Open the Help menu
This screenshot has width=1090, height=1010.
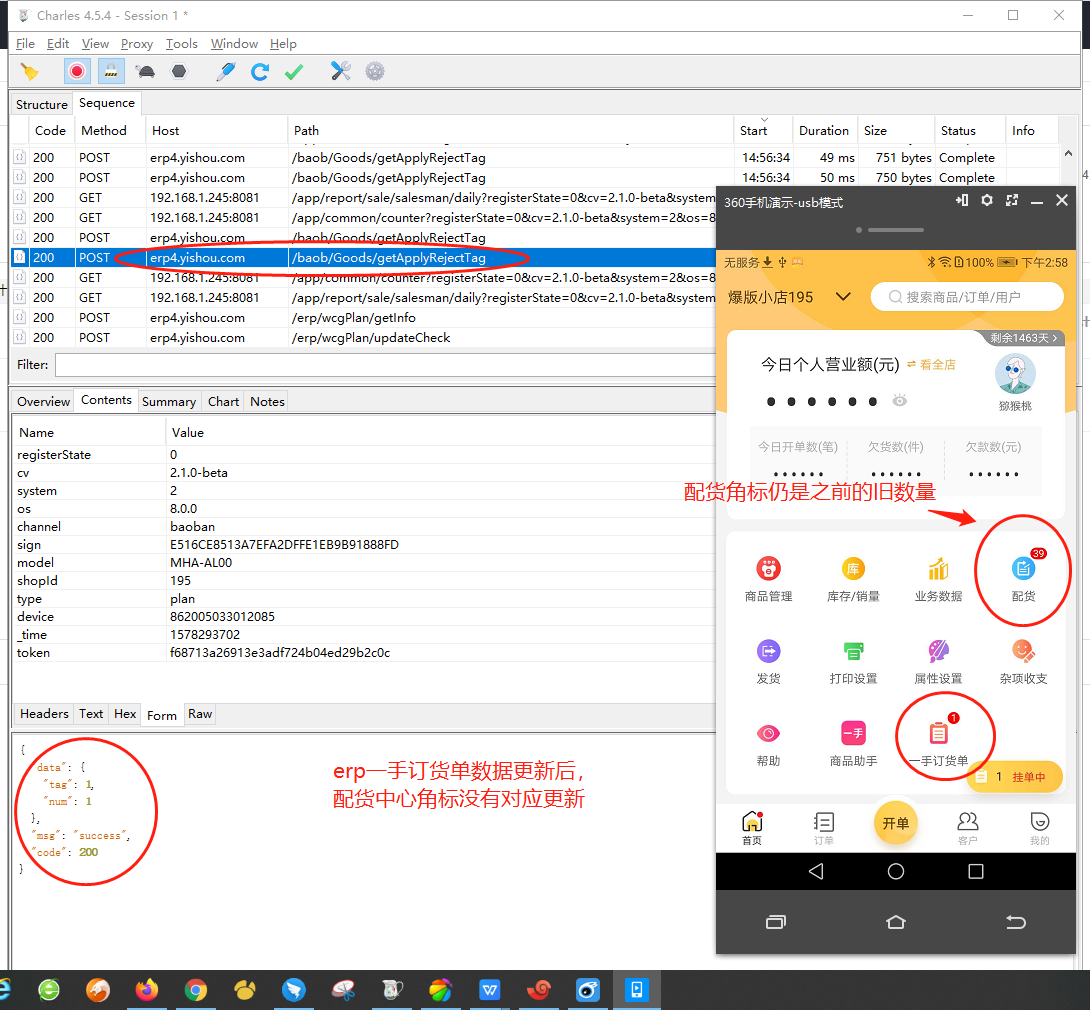283,44
